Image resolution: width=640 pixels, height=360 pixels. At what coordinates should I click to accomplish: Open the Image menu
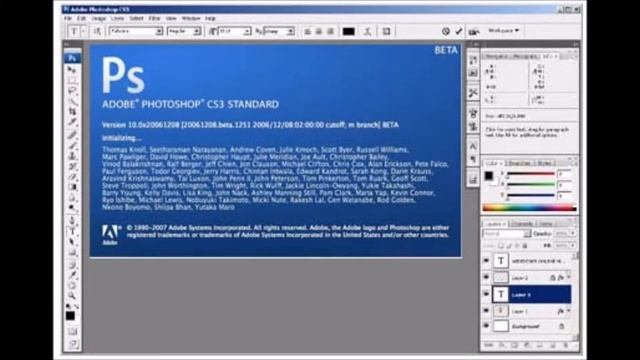pos(98,18)
